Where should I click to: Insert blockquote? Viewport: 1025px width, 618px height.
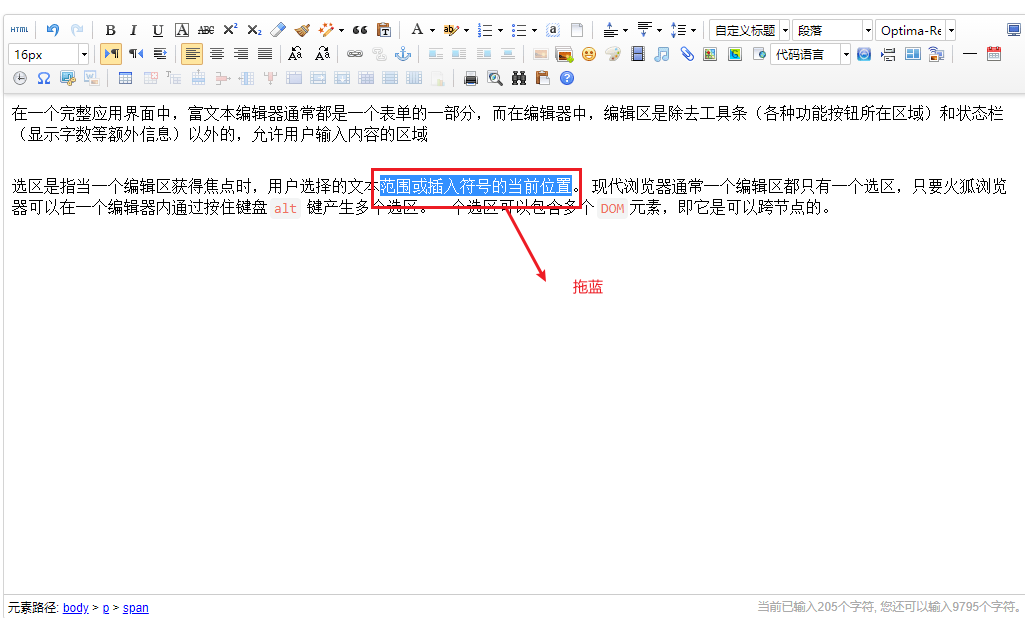tap(360, 30)
